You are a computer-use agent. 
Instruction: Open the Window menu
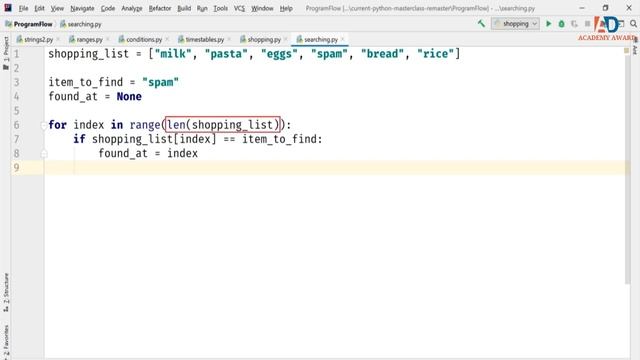tap(262, 8)
